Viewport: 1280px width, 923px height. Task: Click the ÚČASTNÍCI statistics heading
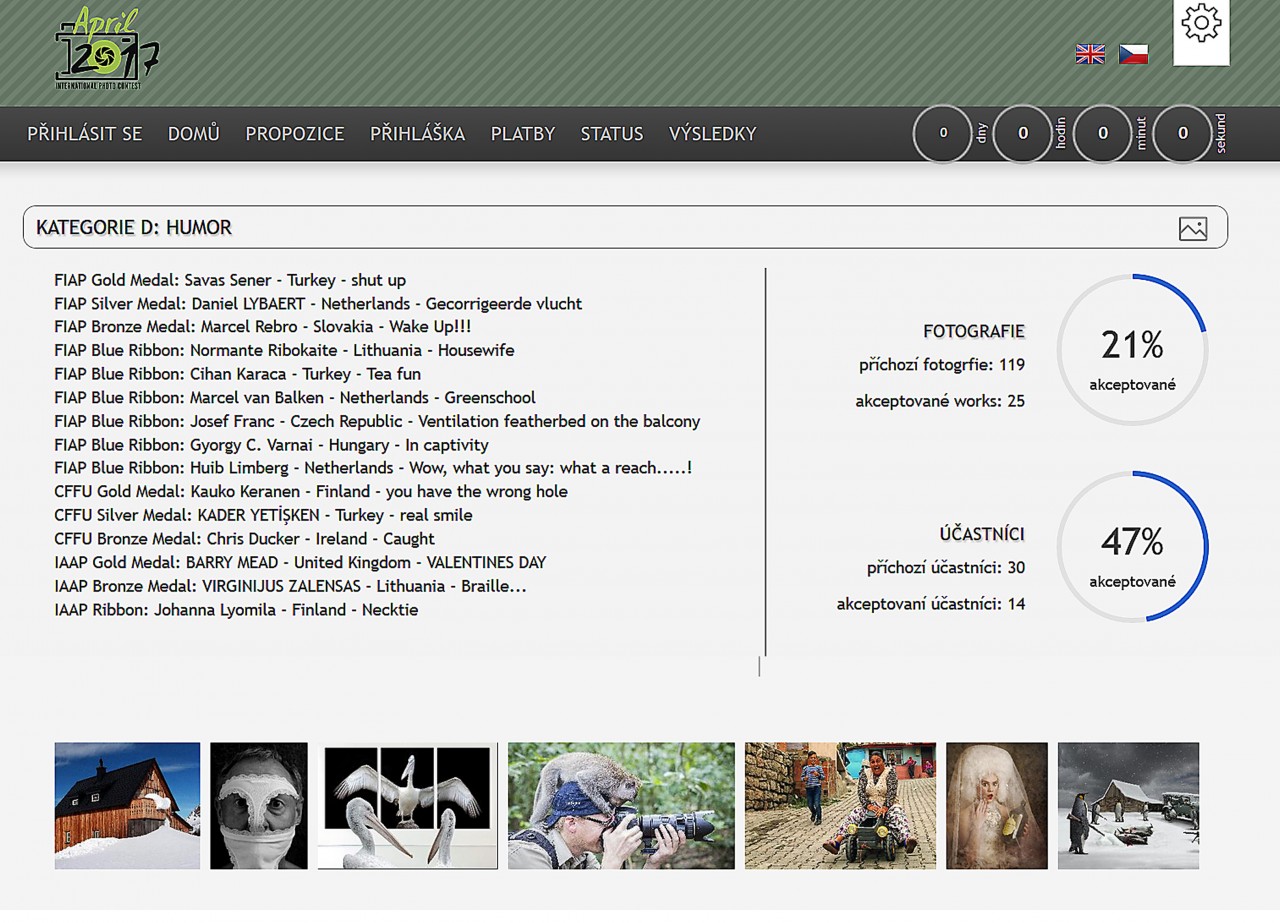(x=982, y=534)
